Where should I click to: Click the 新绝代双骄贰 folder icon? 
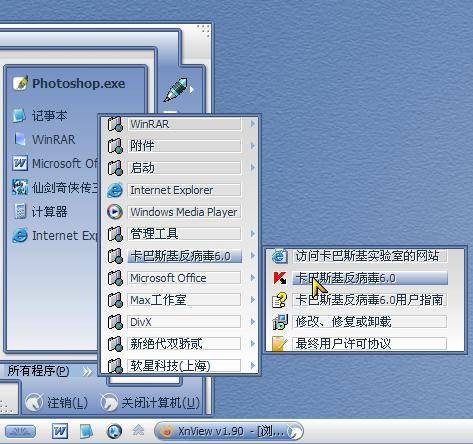tap(115, 344)
